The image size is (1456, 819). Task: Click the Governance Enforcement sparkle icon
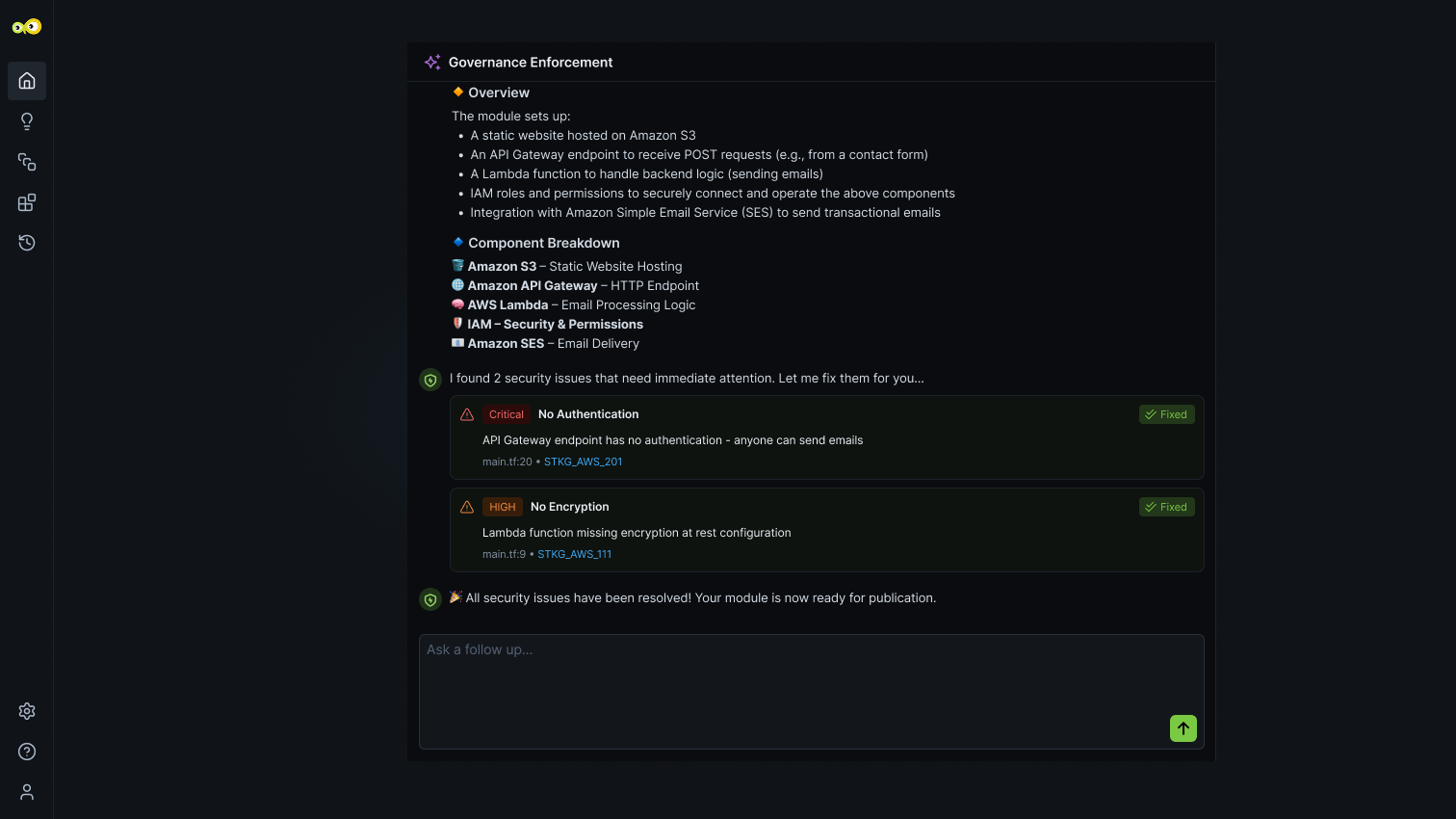click(432, 62)
